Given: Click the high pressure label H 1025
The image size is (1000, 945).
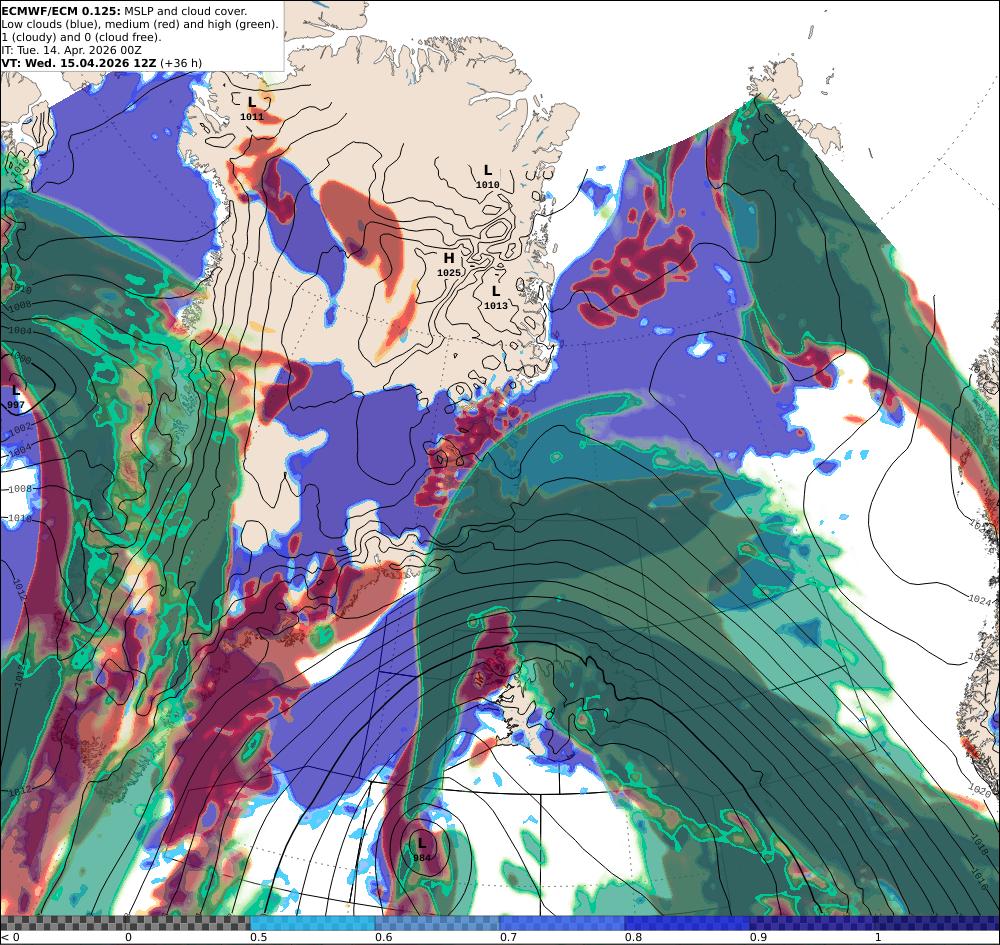Looking at the screenshot, I should click(449, 264).
